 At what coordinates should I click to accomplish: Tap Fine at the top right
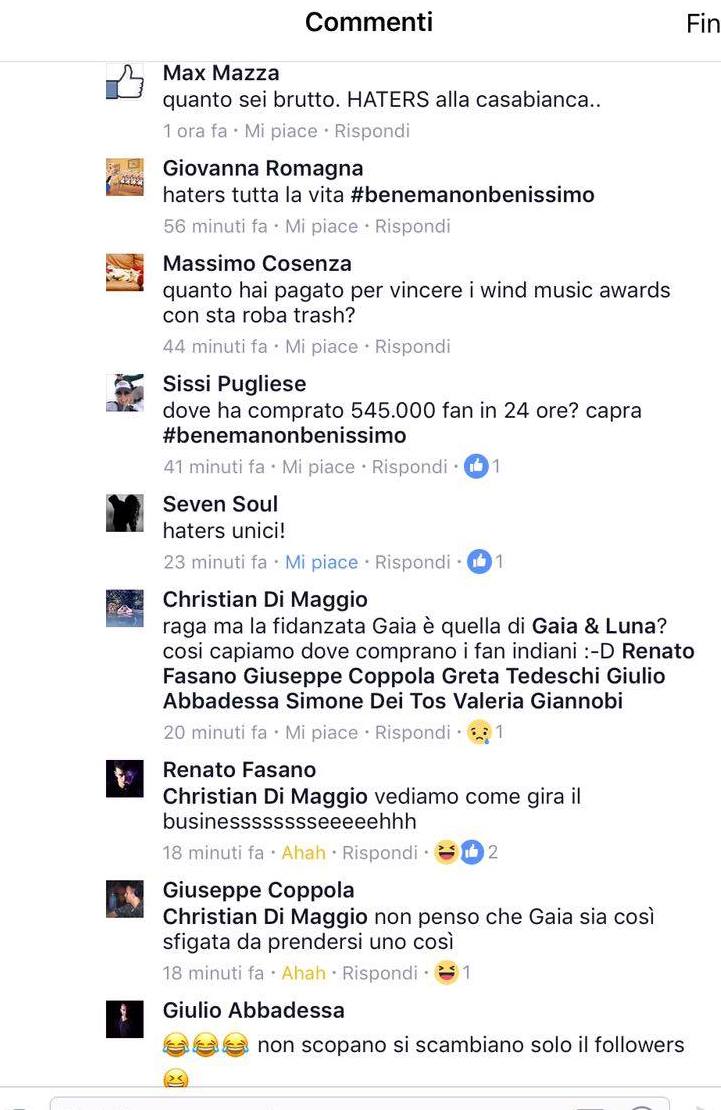coord(703,24)
